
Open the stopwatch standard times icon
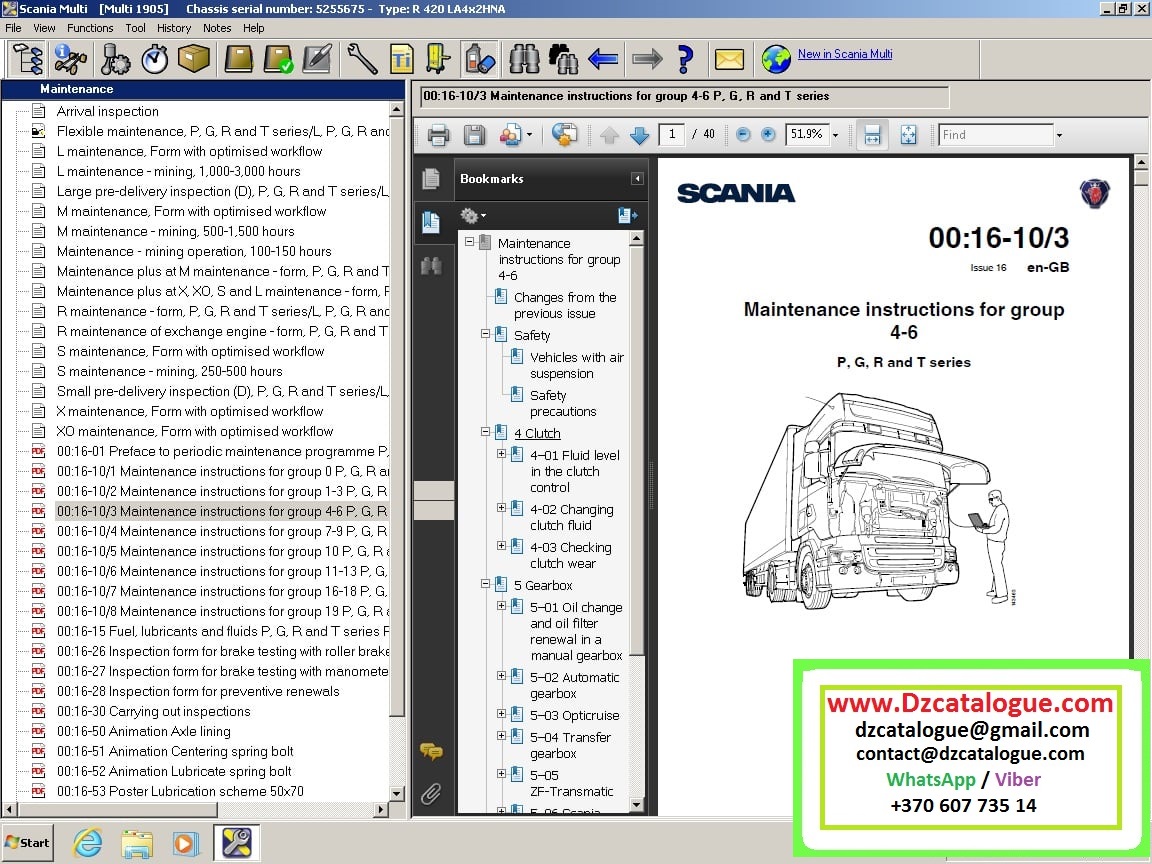point(155,59)
